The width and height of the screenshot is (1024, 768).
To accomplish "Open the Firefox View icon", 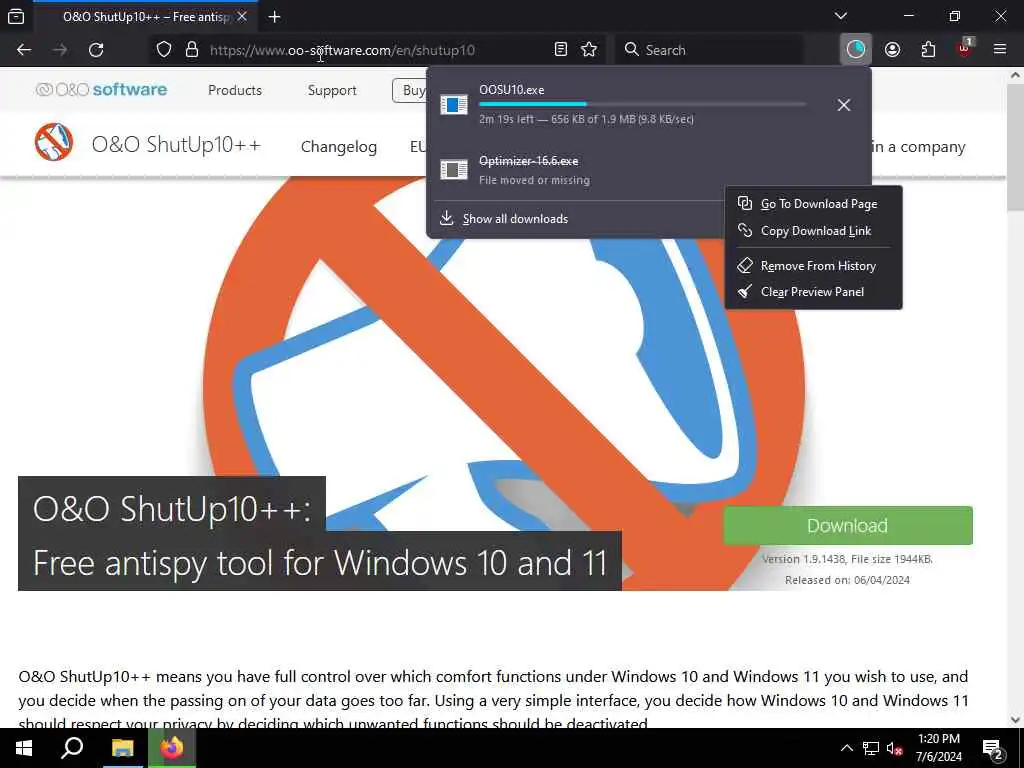I will (16, 17).
